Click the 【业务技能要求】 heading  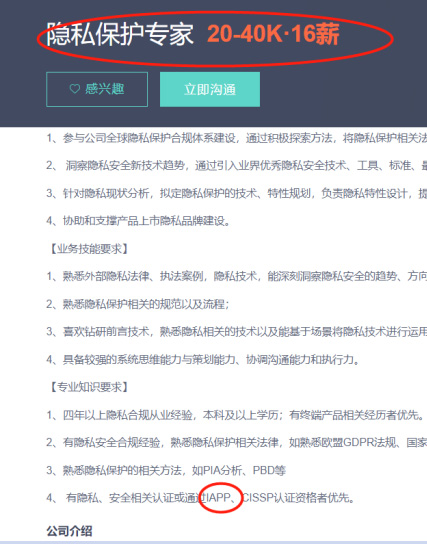tap(87, 249)
